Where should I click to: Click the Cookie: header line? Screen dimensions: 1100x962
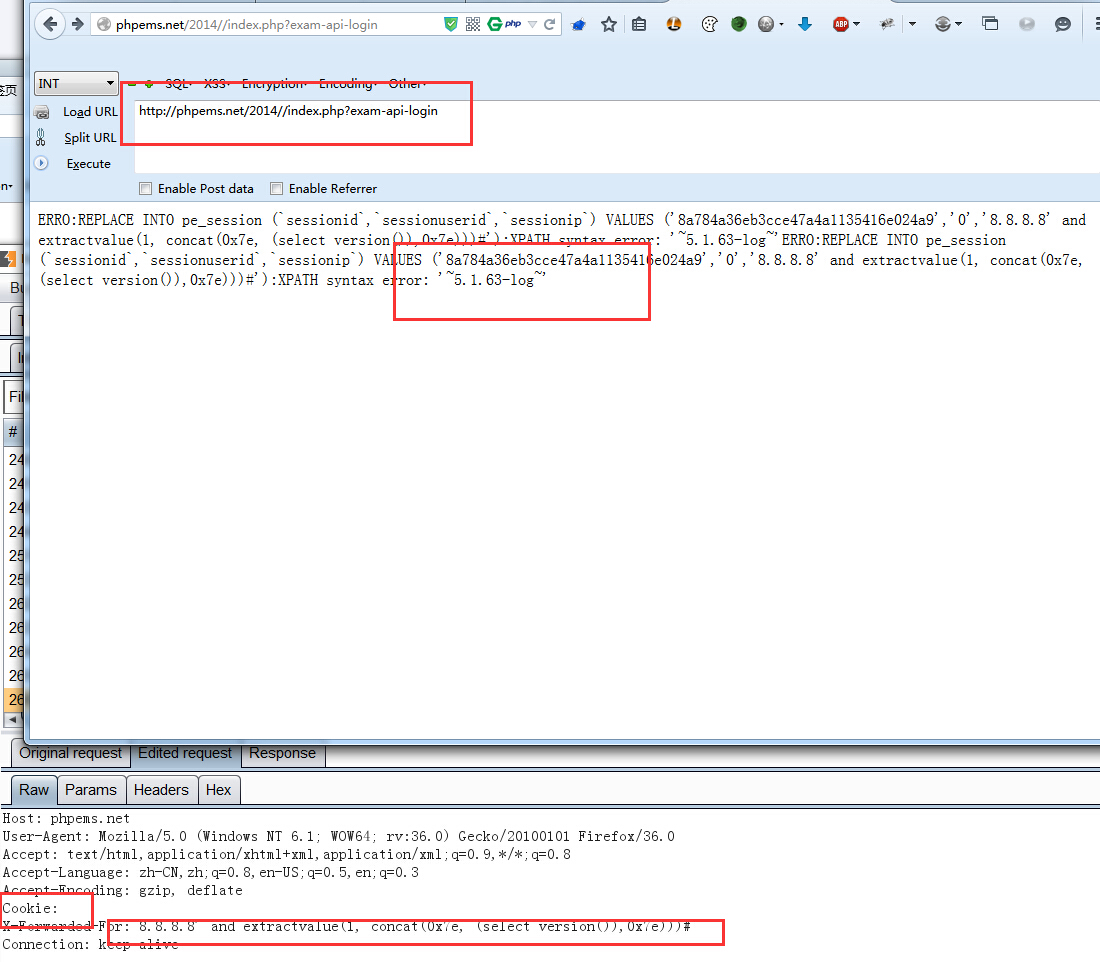pos(30,909)
